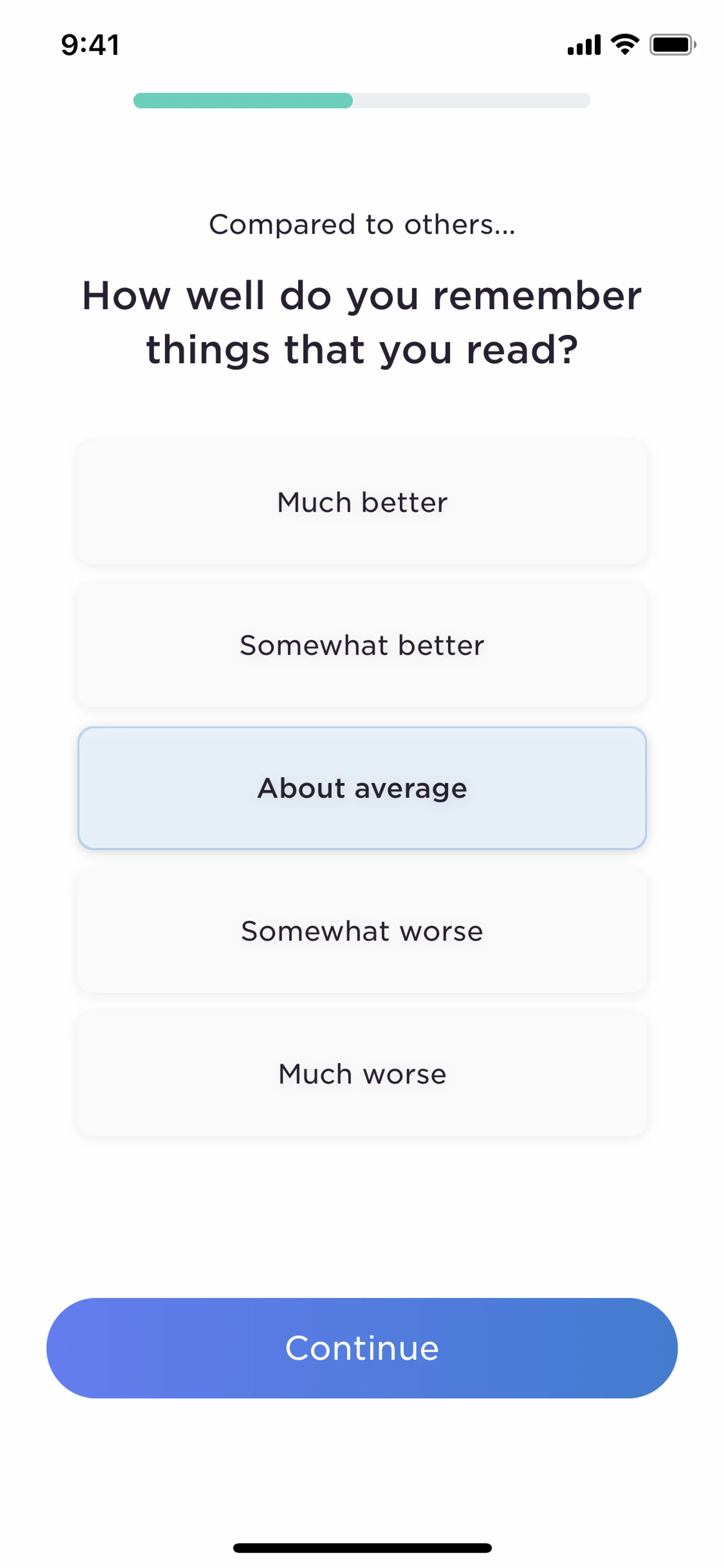Tap the 9:41 clock in status bar
This screenshot has height=1568, width=724.
pos(90,45)
